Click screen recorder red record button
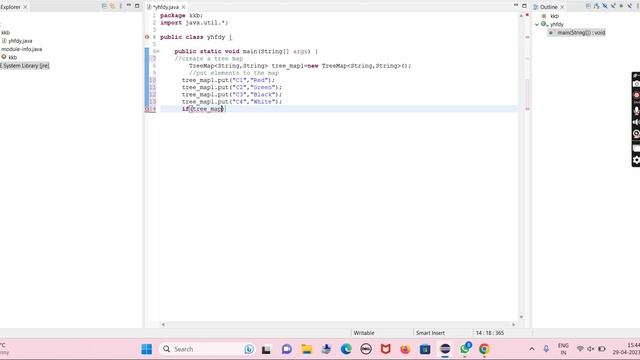Viewport: 640px width, 360px height. click(x=636, y=96)
